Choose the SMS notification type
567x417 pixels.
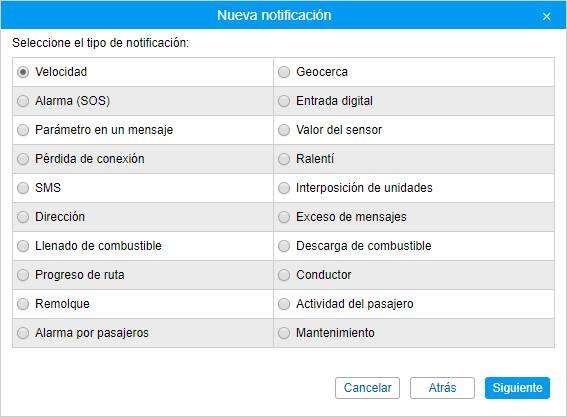(x=23, y=188)
